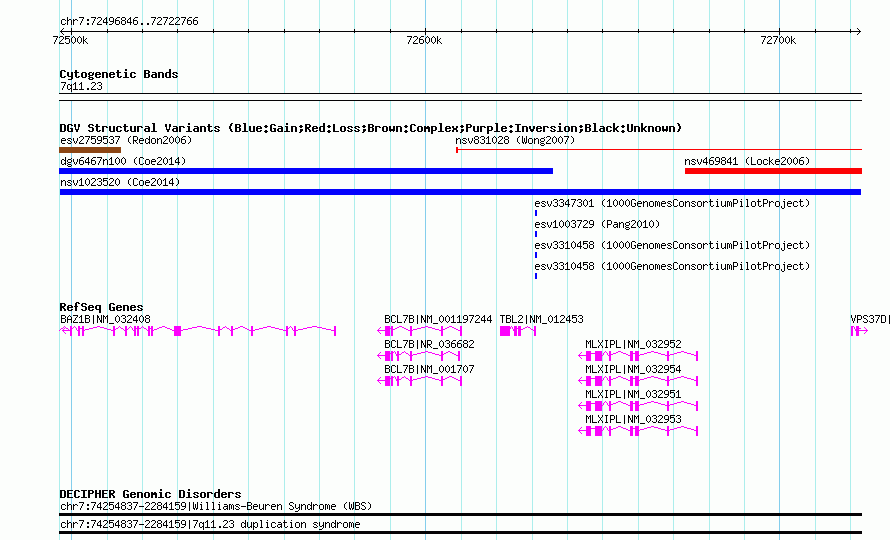This screenshot has height=540, width=890.
Task: Select the MLXIPL|NM_032951 transcript glyph
Action: point(638,406)
